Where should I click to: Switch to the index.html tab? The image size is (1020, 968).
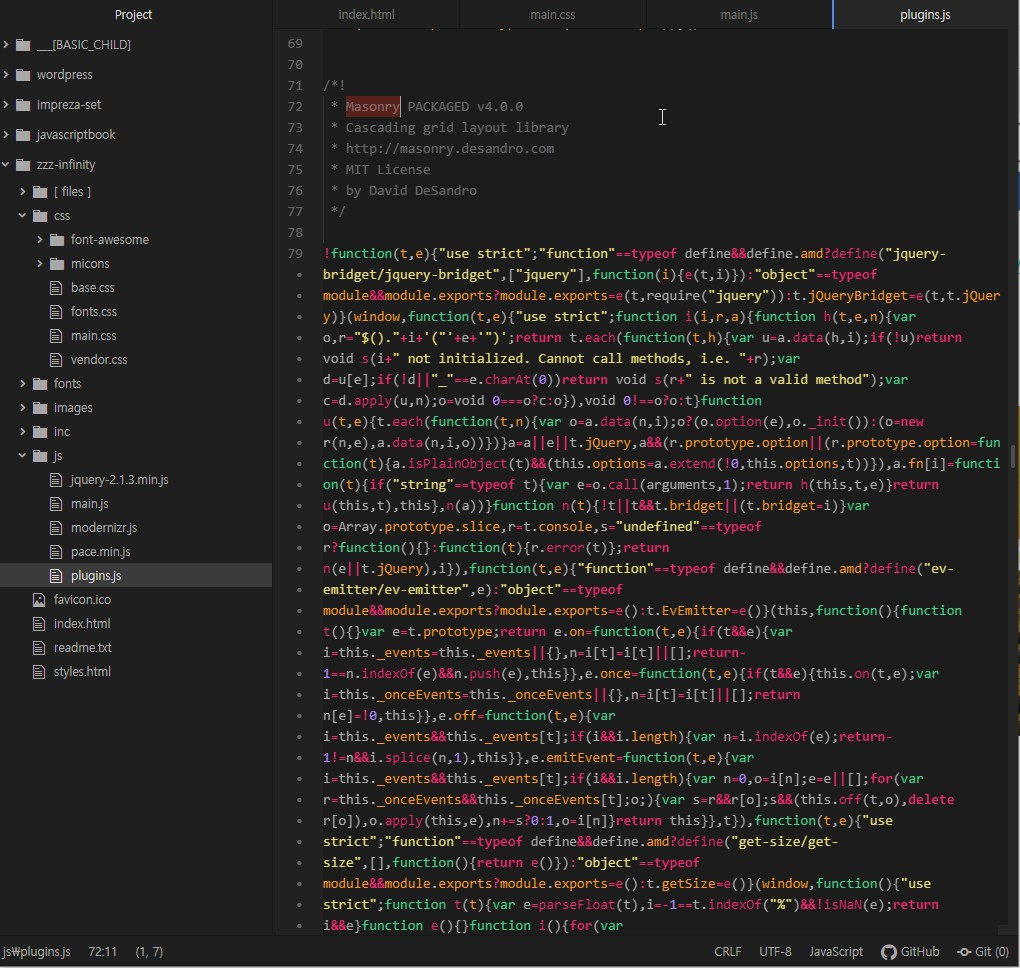[366, 14]
